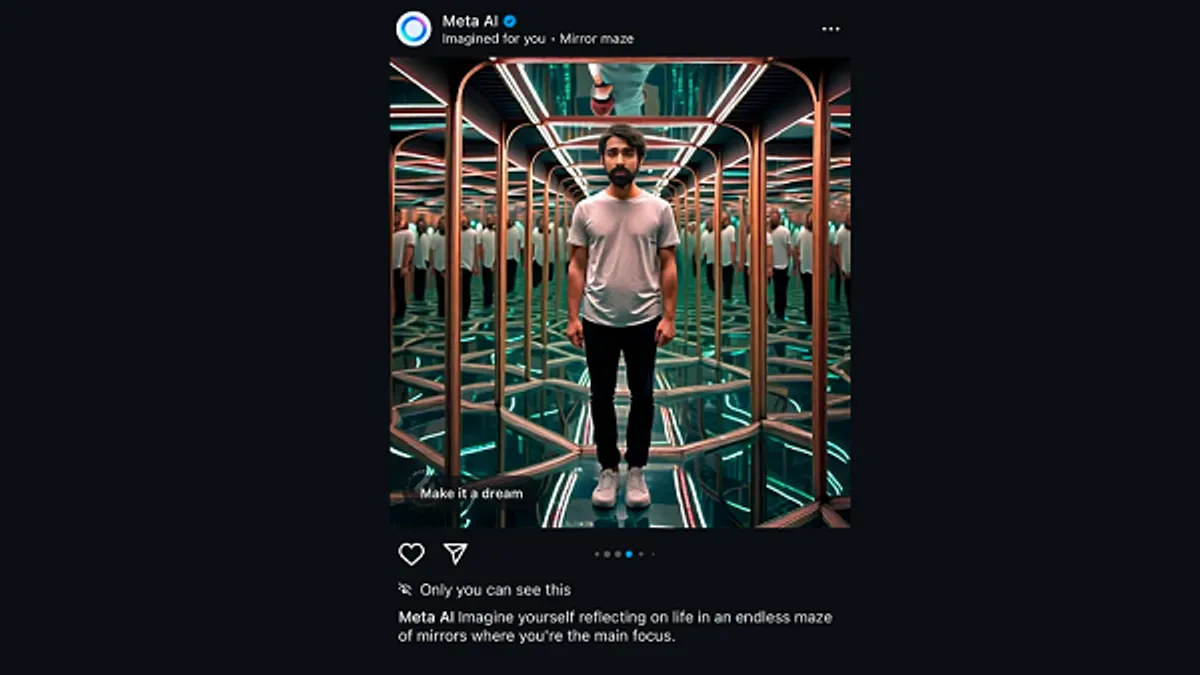The width and height of the screenshot is (1200, 675).
Task: Select the Mirror maze label
Action: click(596, 39)
